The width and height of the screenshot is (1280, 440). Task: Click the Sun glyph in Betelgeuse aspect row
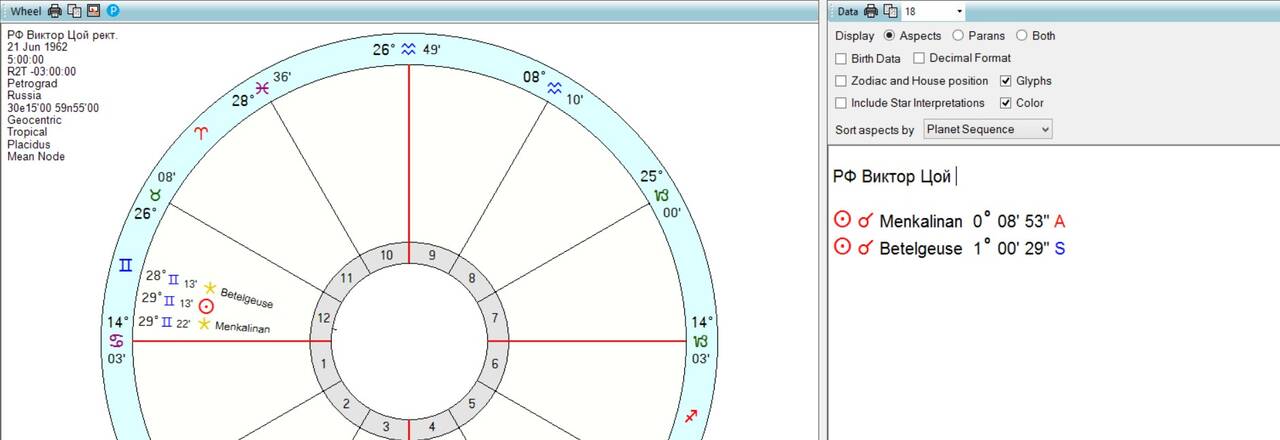pyautogui.click(x=842, y=248)
